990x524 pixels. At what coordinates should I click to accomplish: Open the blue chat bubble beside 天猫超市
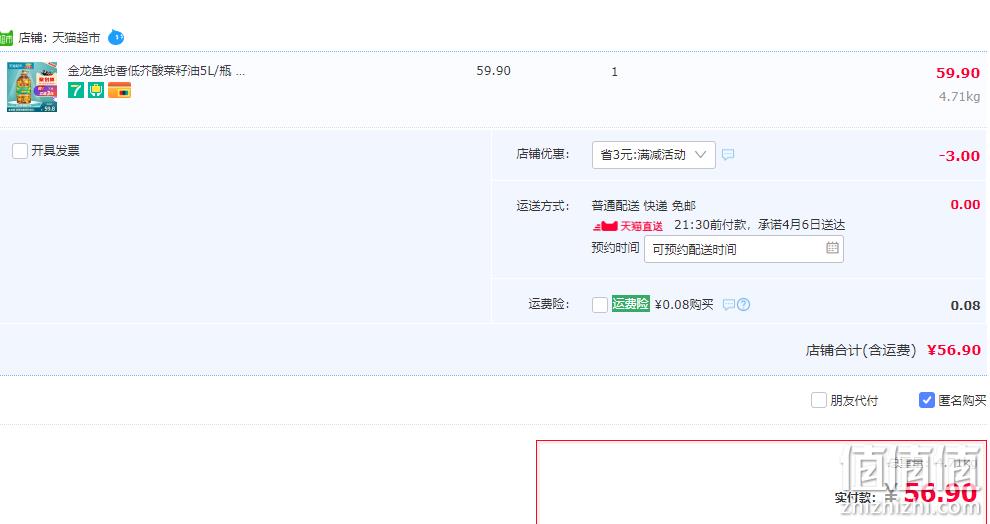116,38
